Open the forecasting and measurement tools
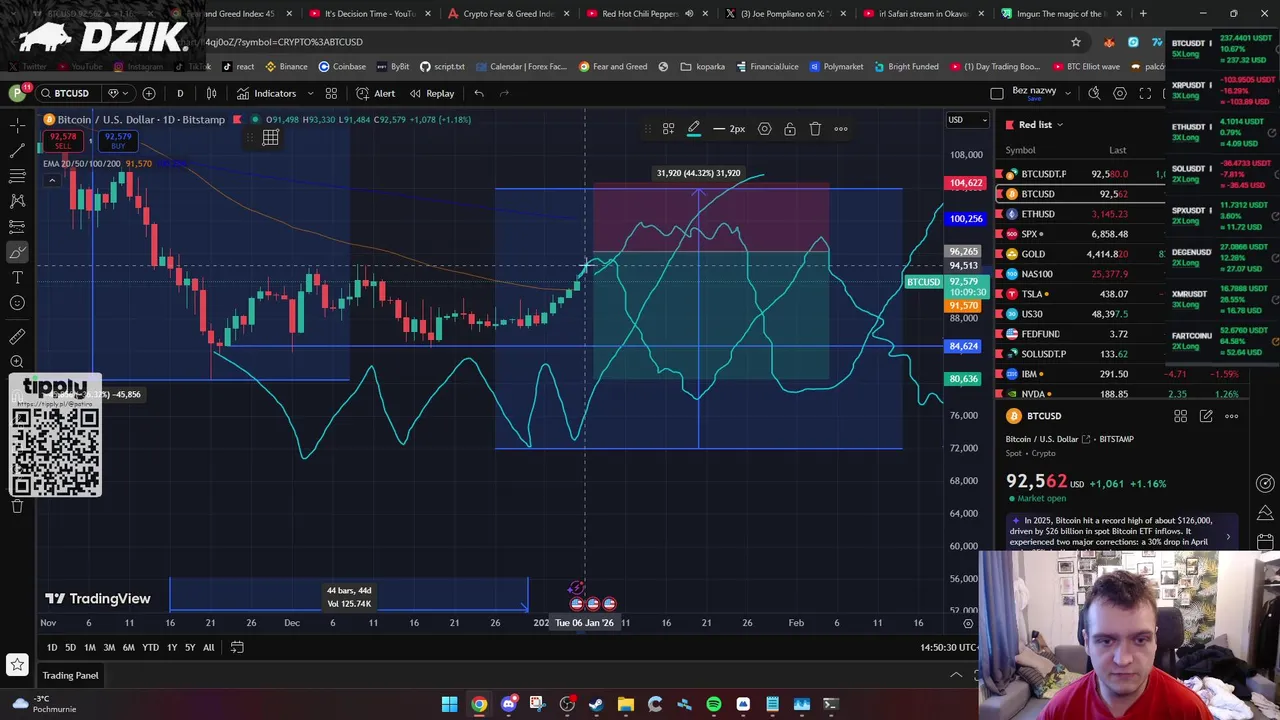This screenshot has width=1280, height=720. click(x=17, y=226)
